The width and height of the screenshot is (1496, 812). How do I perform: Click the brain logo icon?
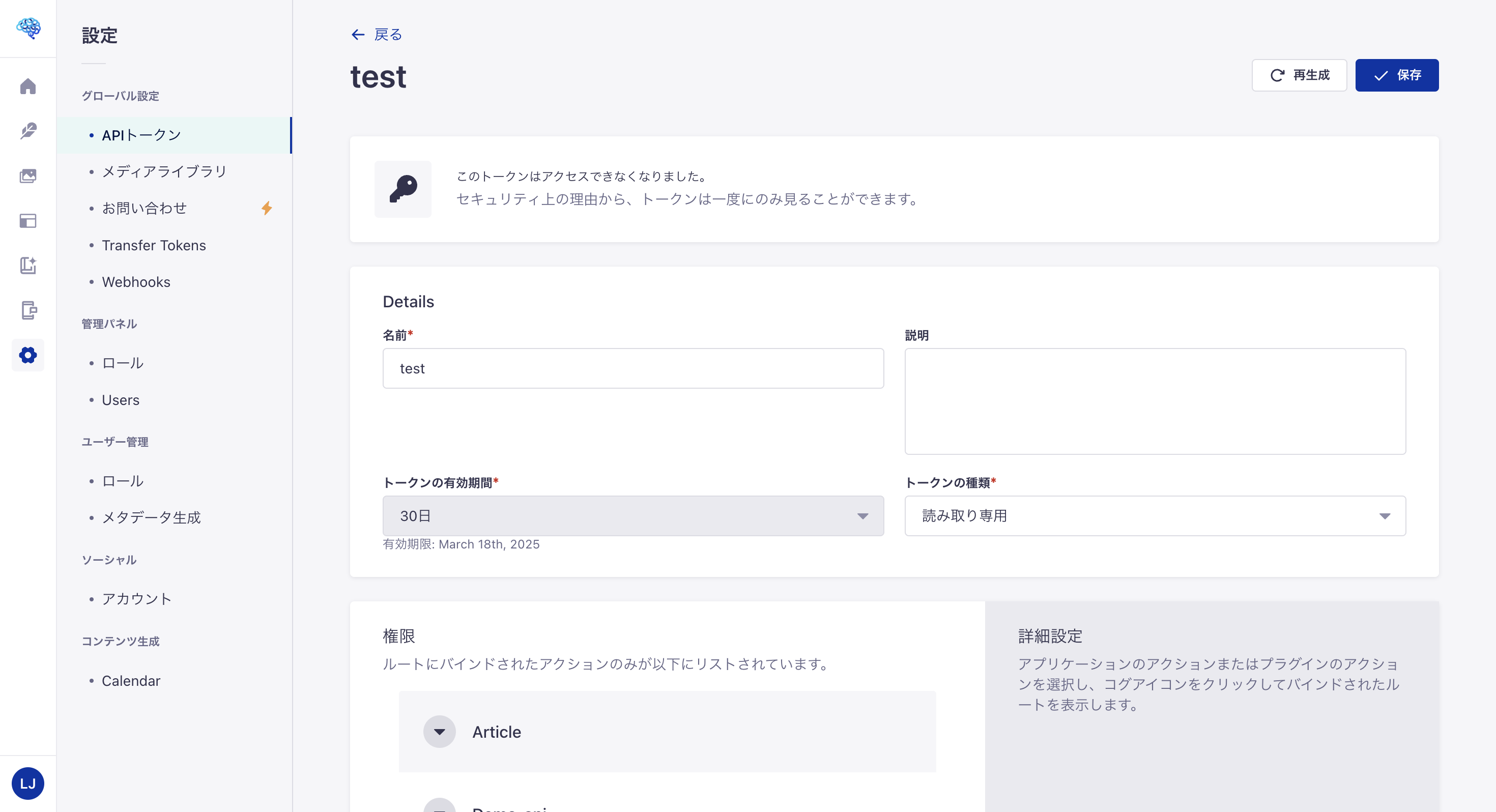pos(28,28)
